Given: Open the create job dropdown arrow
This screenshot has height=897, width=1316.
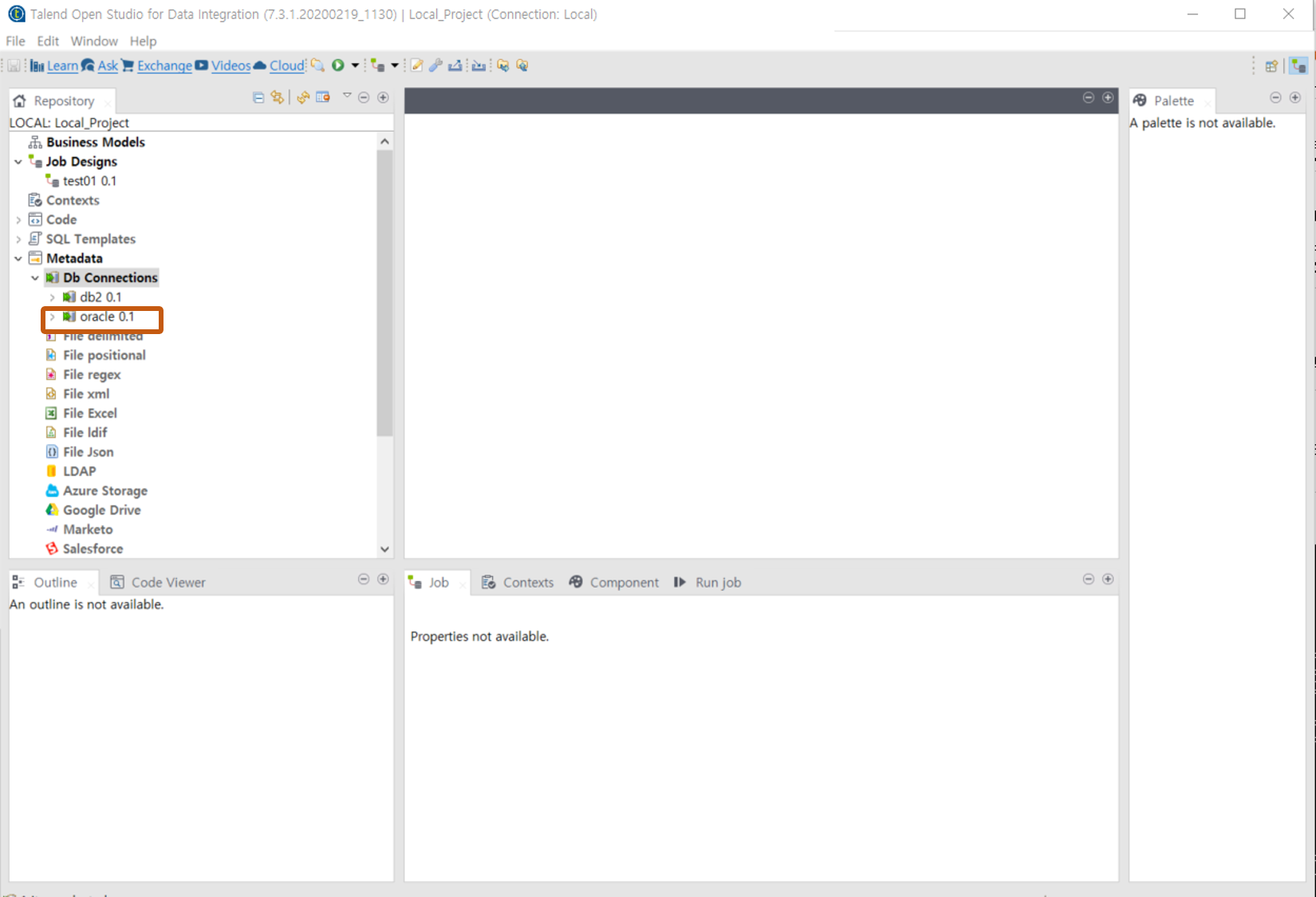Looking at the screenshot, I should click(x=394, y=65).
